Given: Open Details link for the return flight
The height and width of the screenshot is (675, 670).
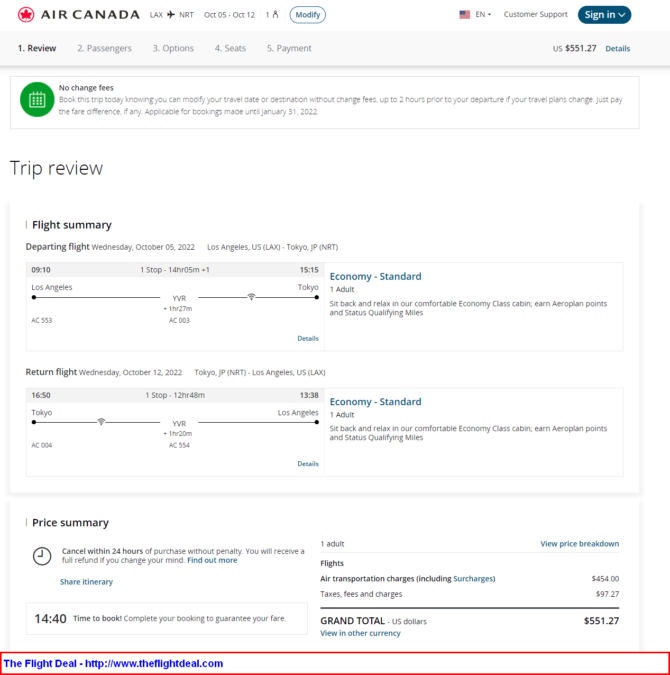Looking at the screenshot, I should (x=308, y=464).
